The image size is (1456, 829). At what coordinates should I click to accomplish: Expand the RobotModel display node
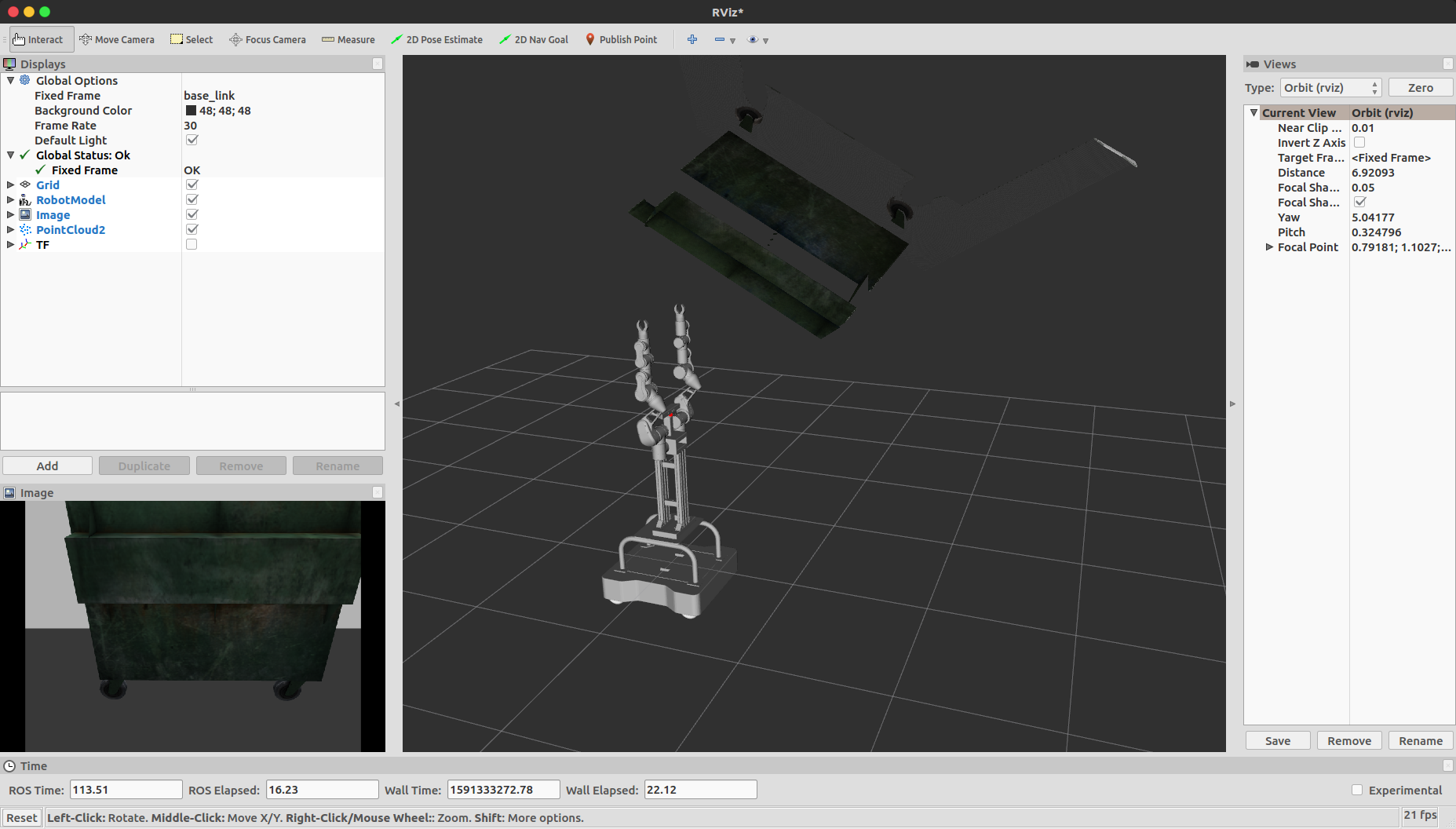[x=10, y=199]
